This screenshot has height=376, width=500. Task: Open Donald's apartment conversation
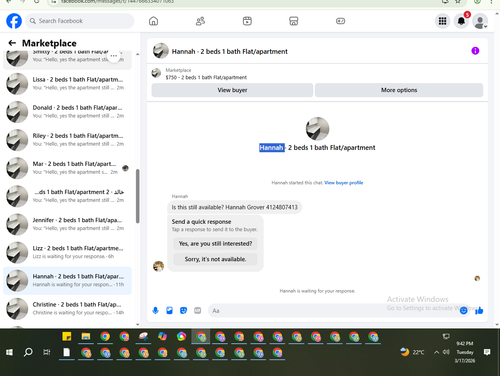67,112
